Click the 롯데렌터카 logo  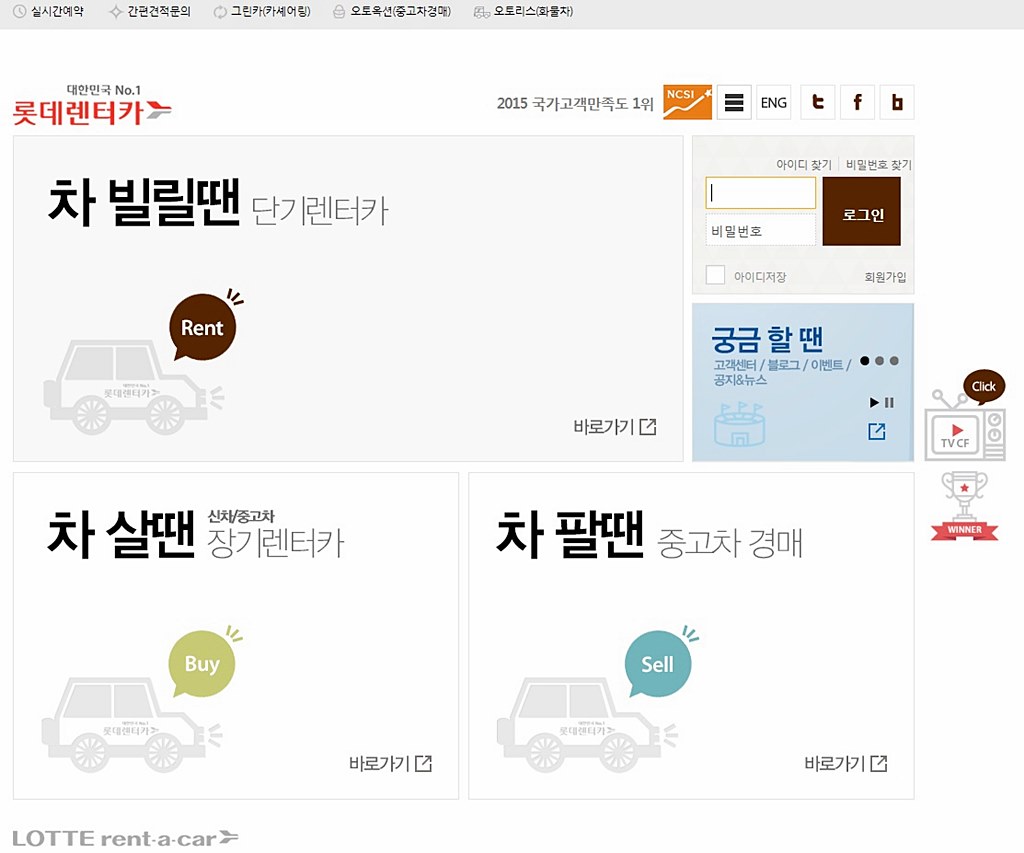[x=92, y=105]
